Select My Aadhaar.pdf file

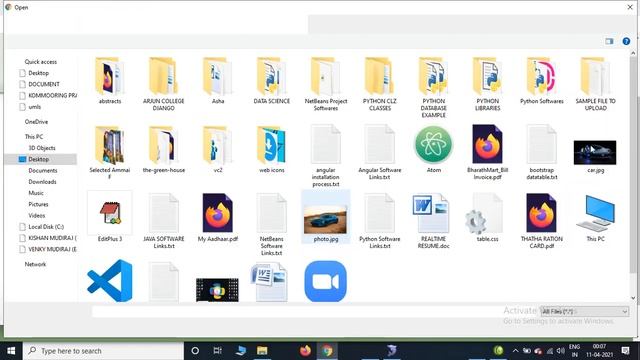pyautogui.click(x=218, y=218)
